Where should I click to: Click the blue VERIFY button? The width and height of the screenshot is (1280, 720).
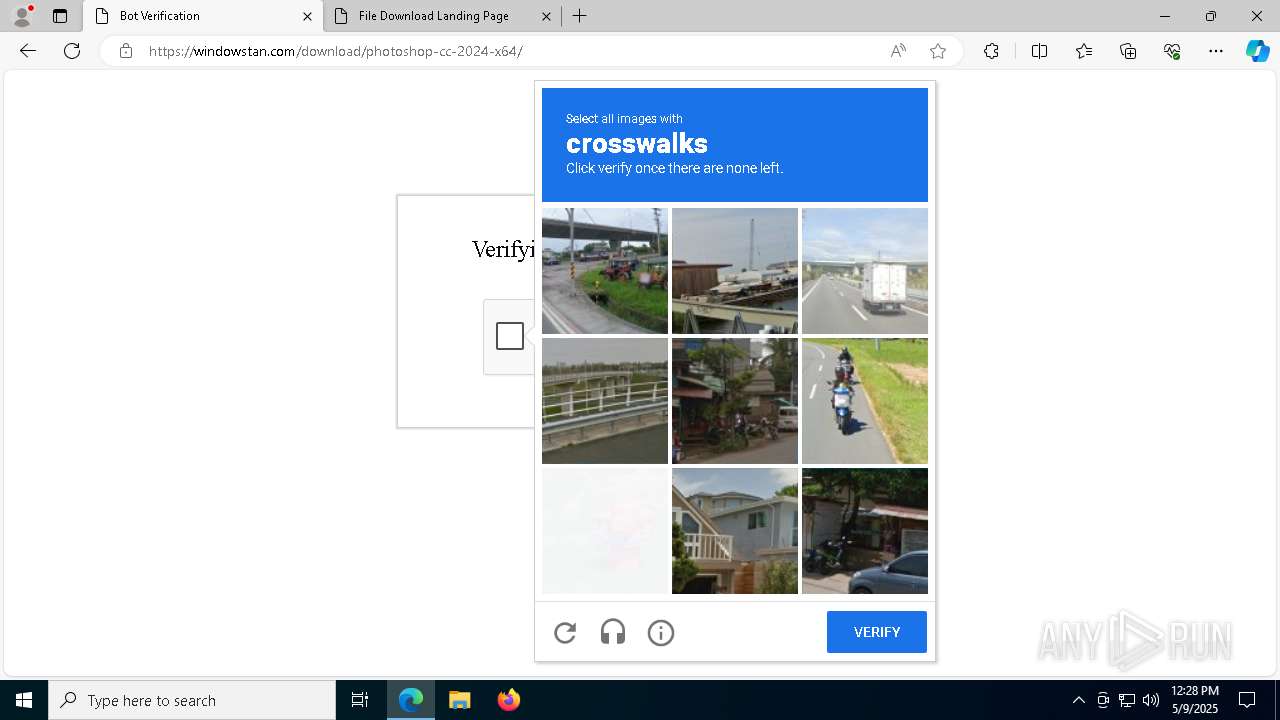coord(877,632)
